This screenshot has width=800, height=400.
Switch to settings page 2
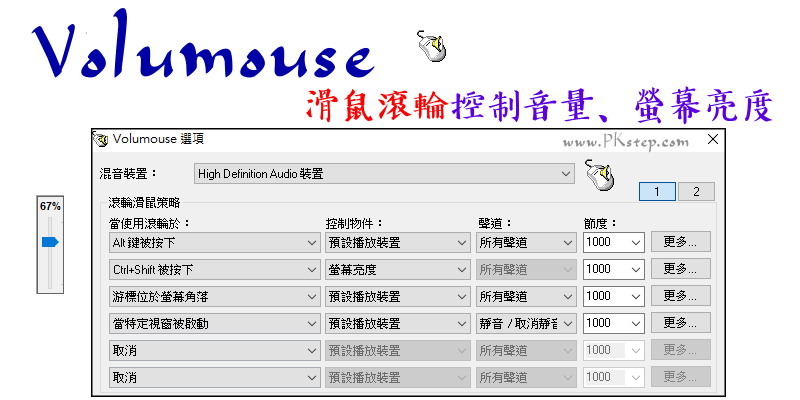coord(696,192)
